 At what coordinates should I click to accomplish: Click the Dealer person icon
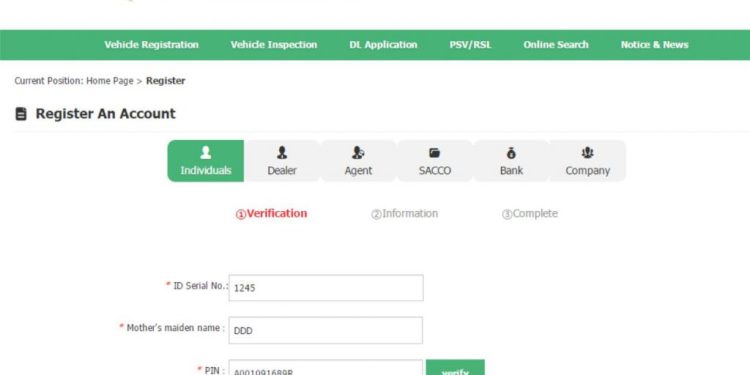(x=282, y=153)
